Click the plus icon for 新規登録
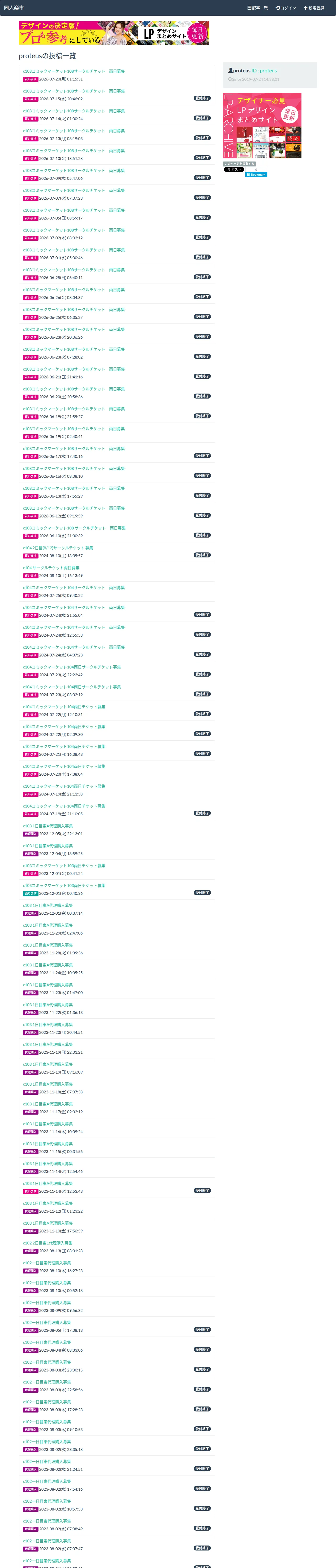Screen dimensions: 336x1568 click(305, 8)
